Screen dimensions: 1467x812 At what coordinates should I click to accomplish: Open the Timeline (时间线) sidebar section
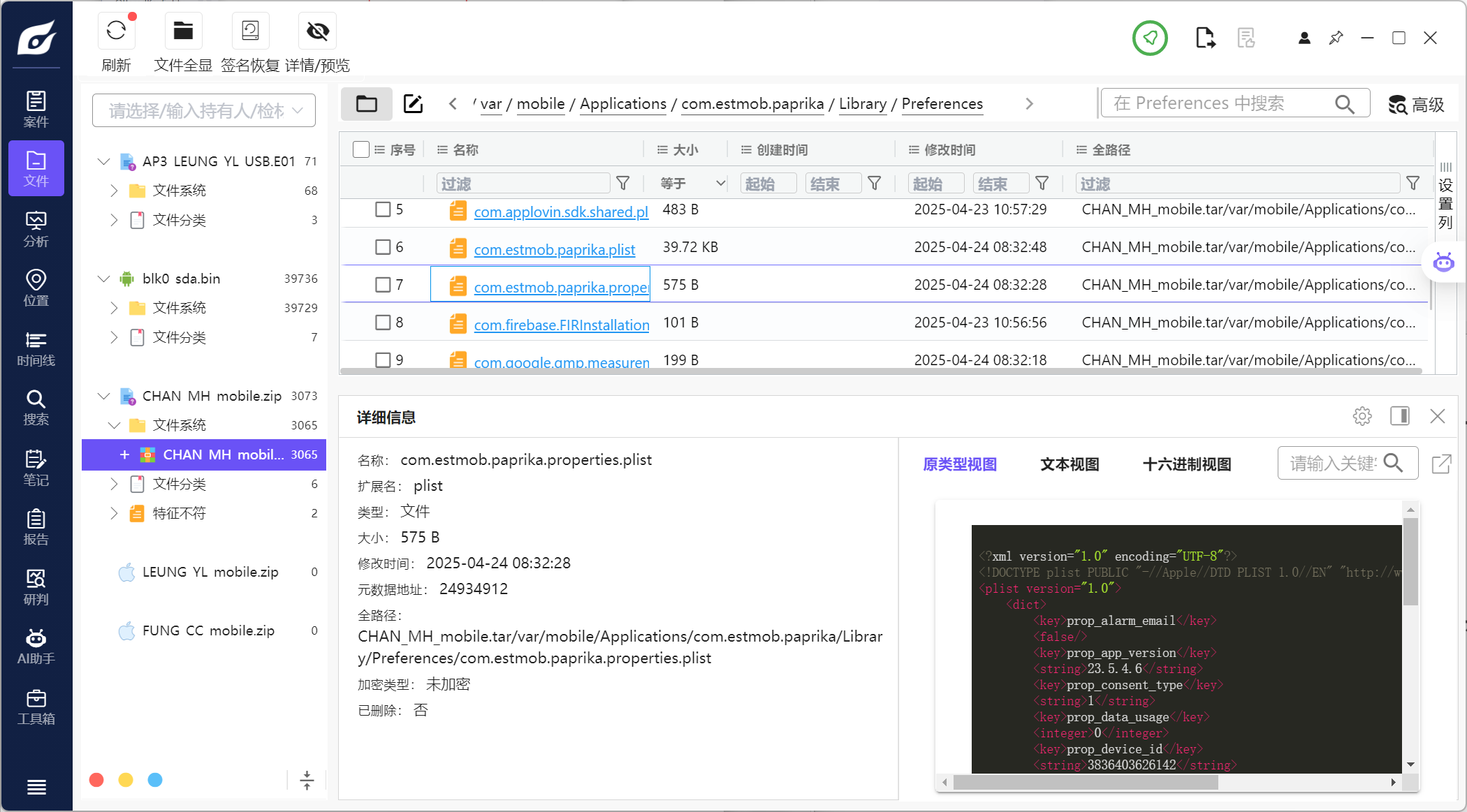pyautogui.click(x=36, y=348)
